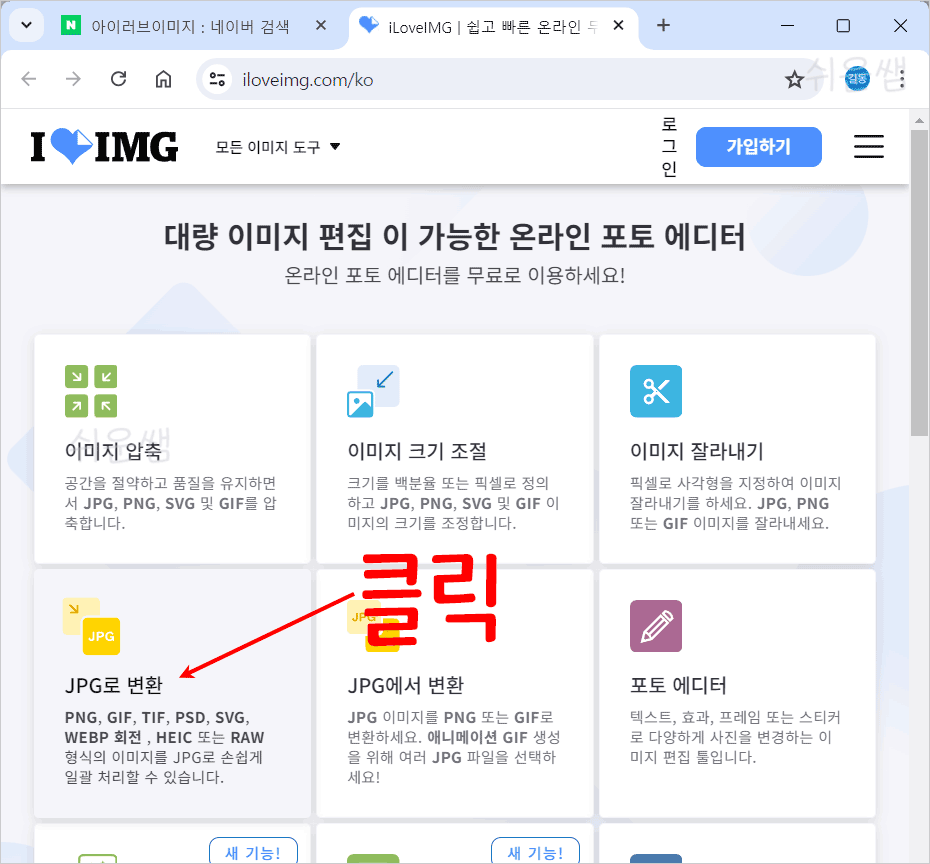Click the browser profile avatar icon
This screenshot has height=864, width=930.
click(x=856, y=78)
